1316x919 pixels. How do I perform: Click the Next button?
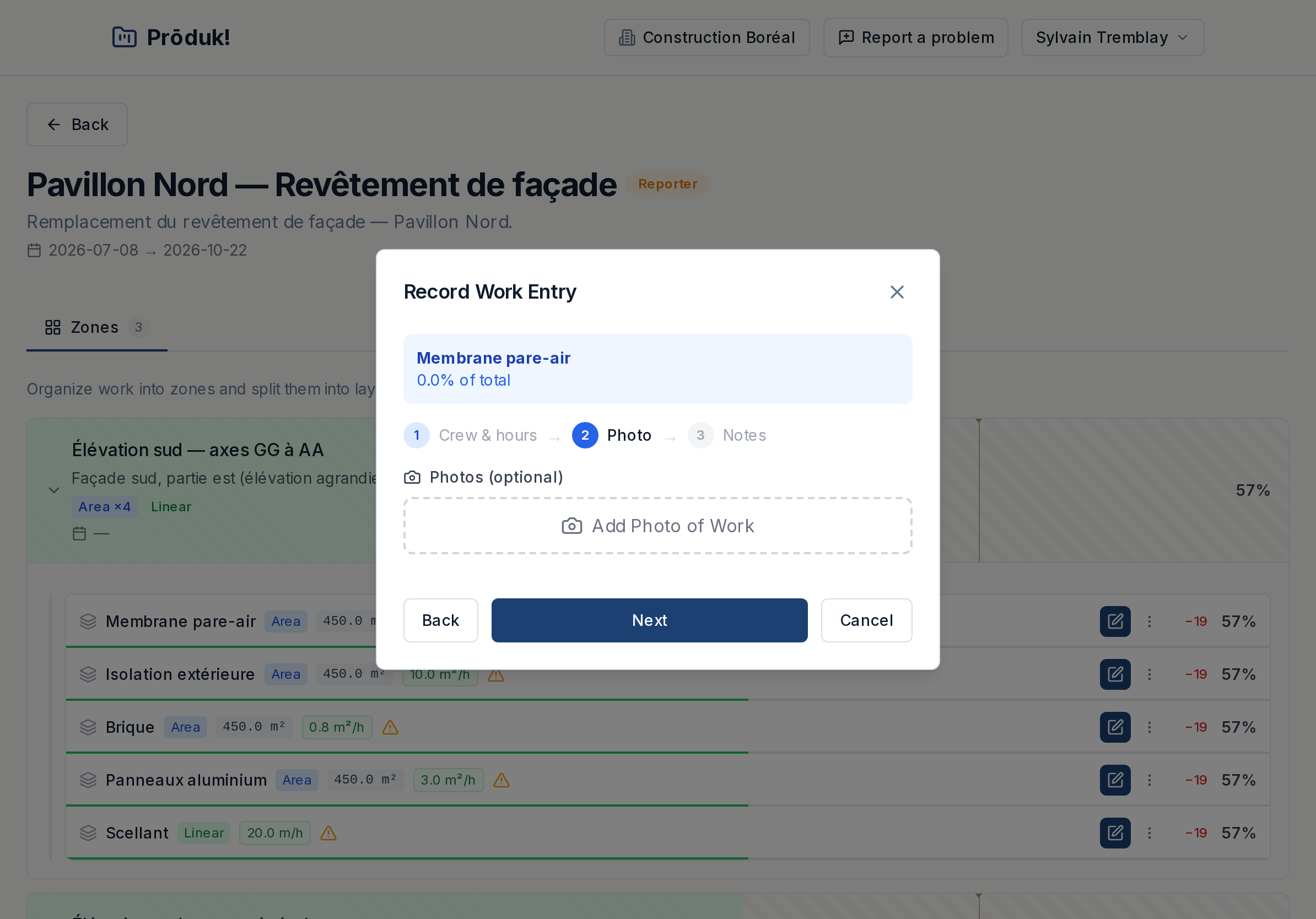click(x=649, y=620)
